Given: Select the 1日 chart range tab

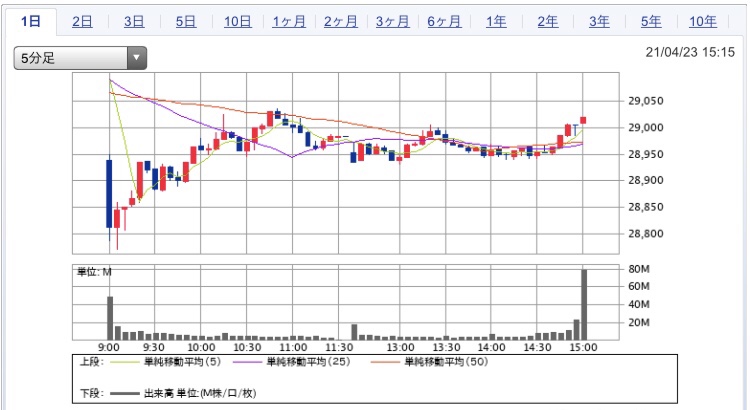Looking at the screenshot, I should click(31, 22).
